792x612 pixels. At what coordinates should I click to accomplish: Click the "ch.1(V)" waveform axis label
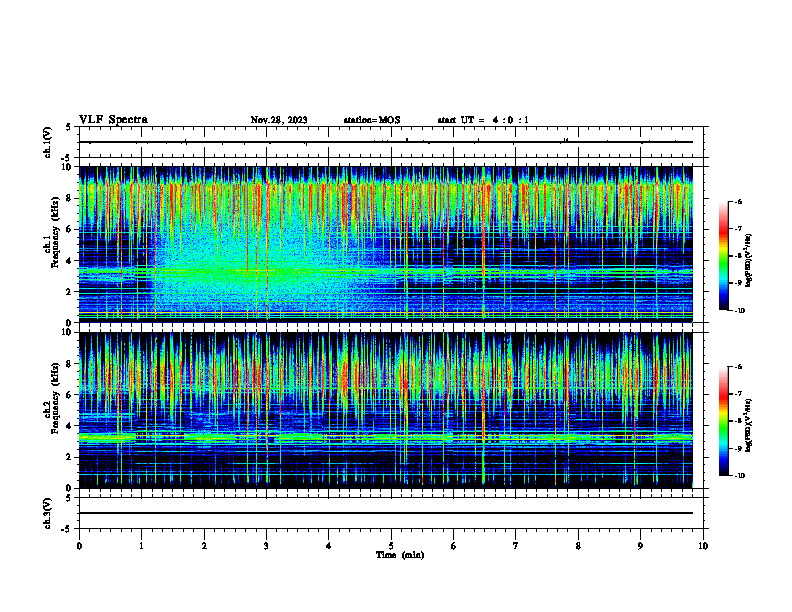pyautogui.click(x=47, y=142)
